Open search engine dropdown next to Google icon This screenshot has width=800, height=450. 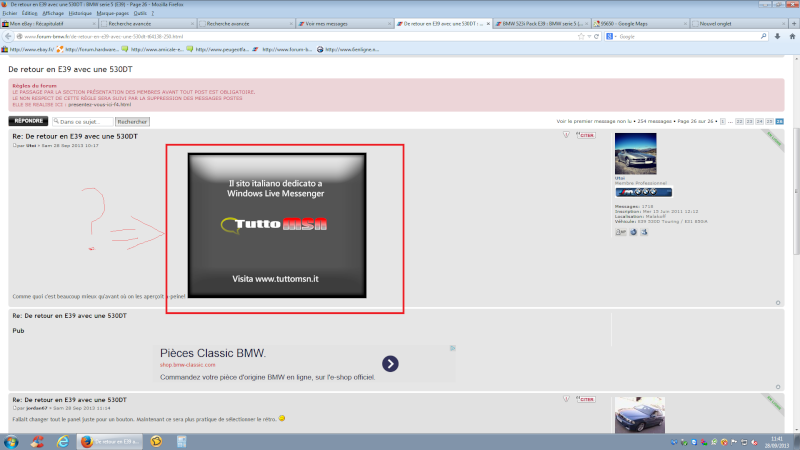pyautogui.click(x=615, y=37)
